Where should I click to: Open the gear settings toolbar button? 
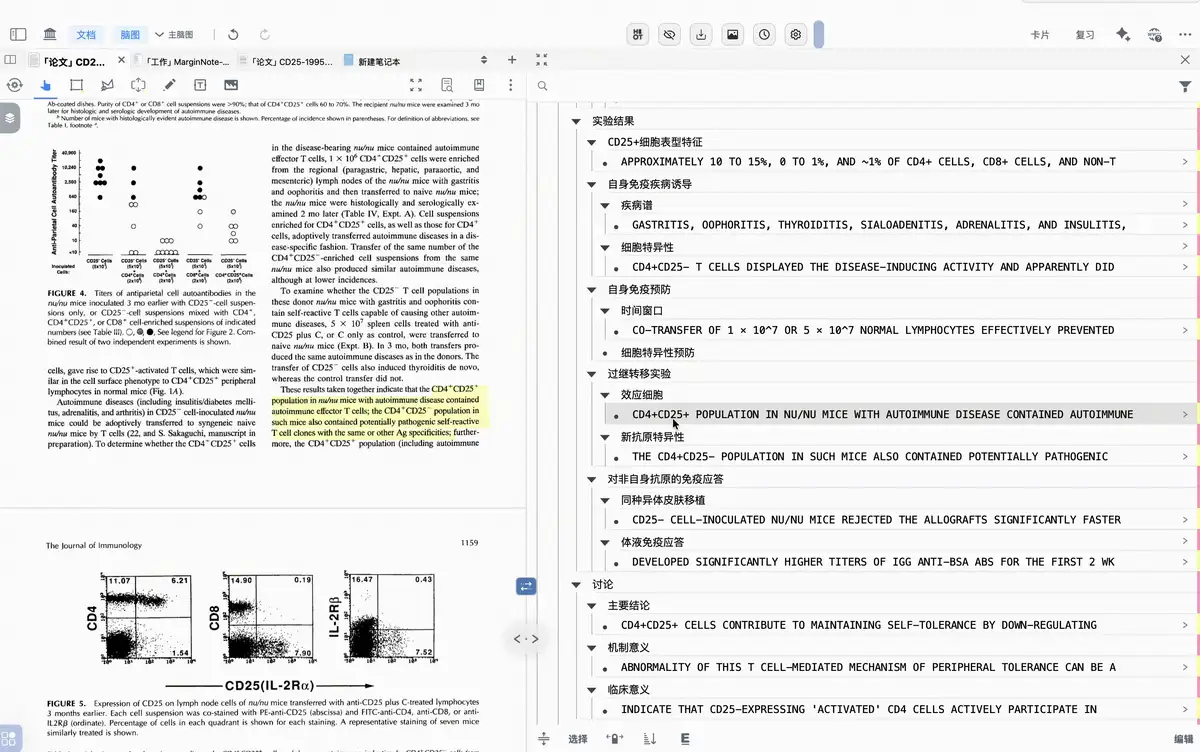(796, 34)
